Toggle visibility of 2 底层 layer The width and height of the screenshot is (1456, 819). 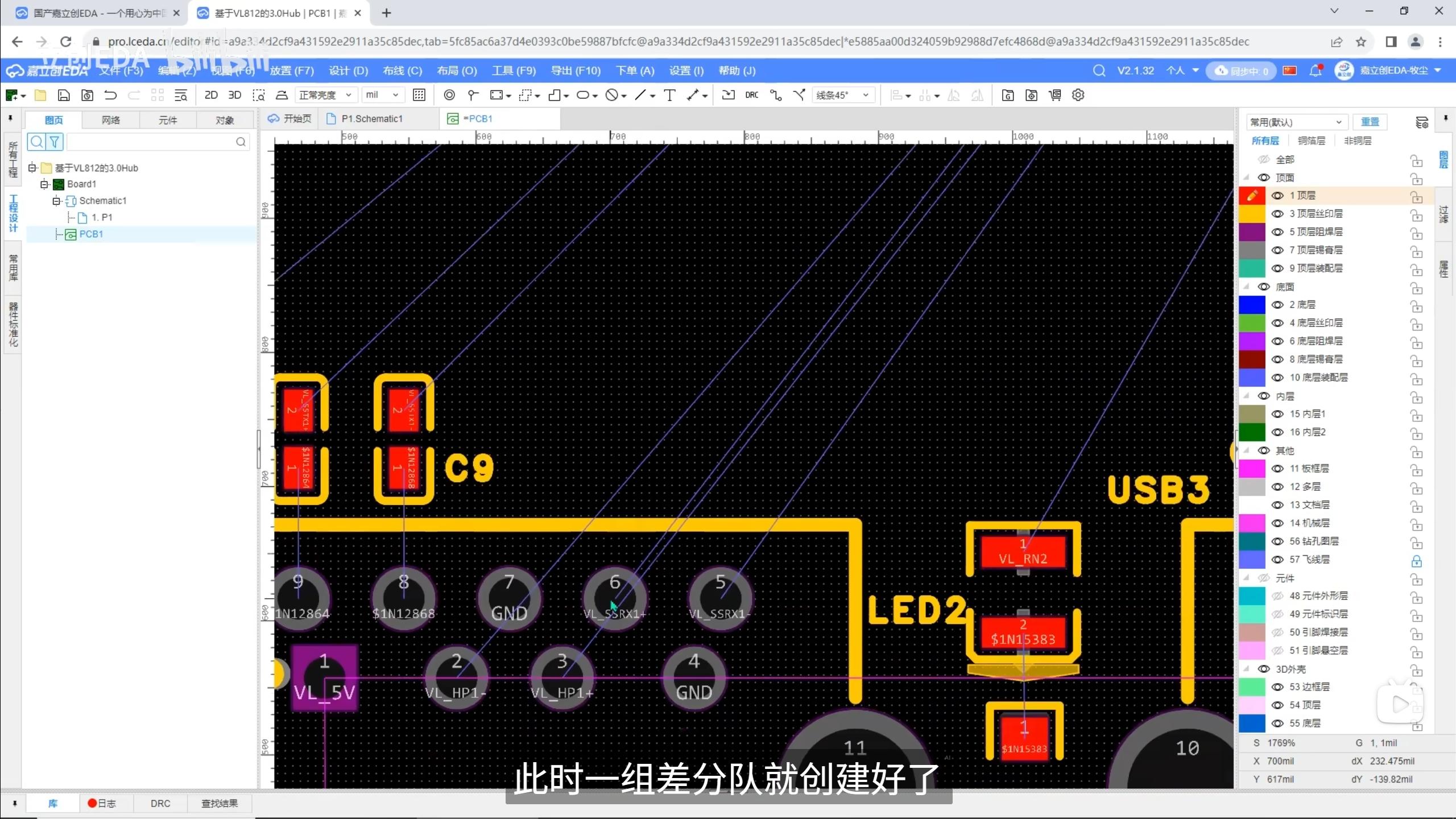(1277, 305)
